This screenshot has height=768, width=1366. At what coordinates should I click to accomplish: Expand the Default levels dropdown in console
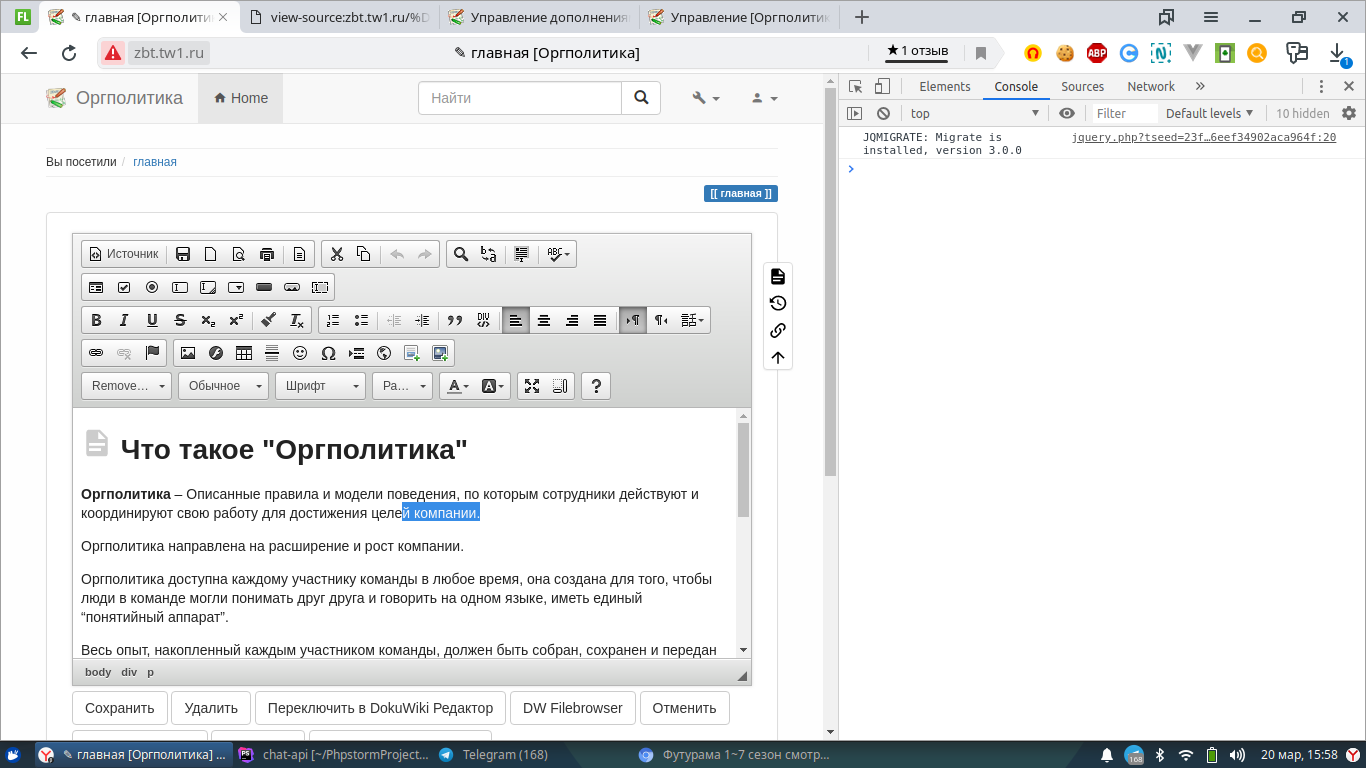click(1209, 113)
